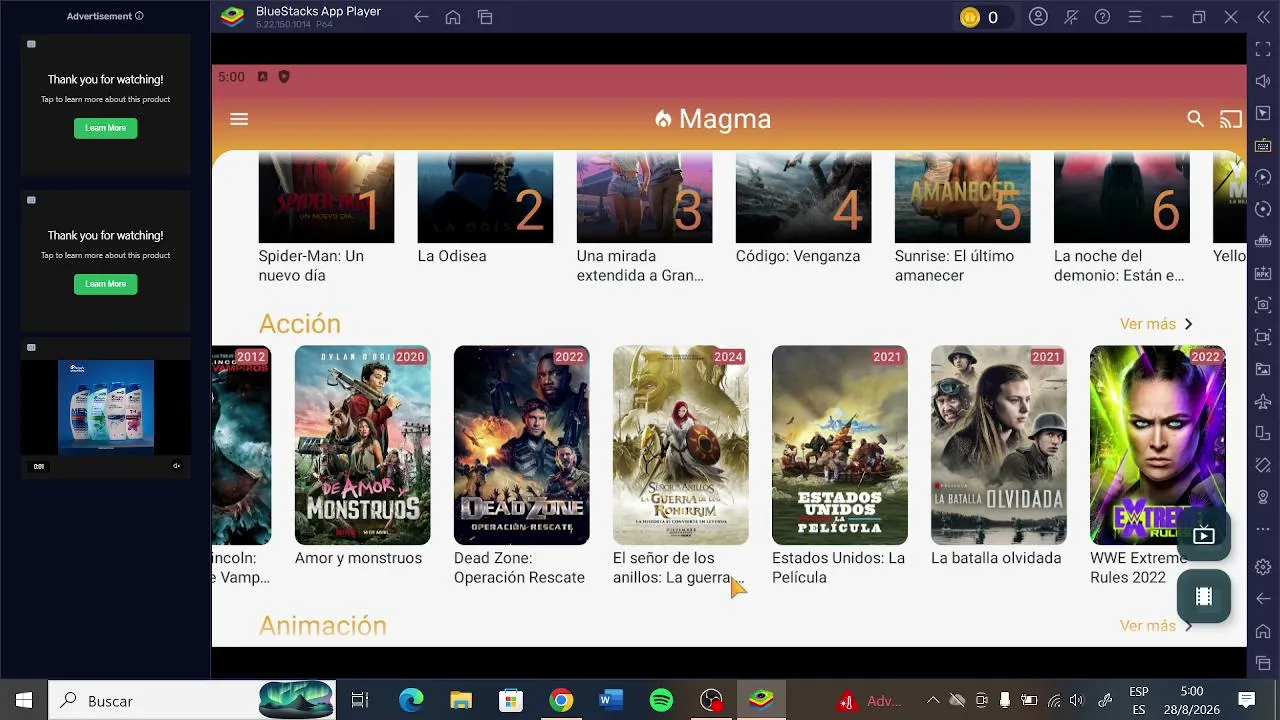The width and height of the screenshot is (1280, 720).
Task: Open the BlueStacks title bar menu
Action: pos(1134,17)
